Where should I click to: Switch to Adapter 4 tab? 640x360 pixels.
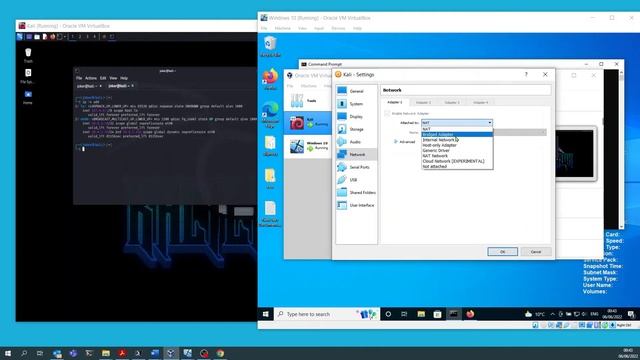[480, 102]
